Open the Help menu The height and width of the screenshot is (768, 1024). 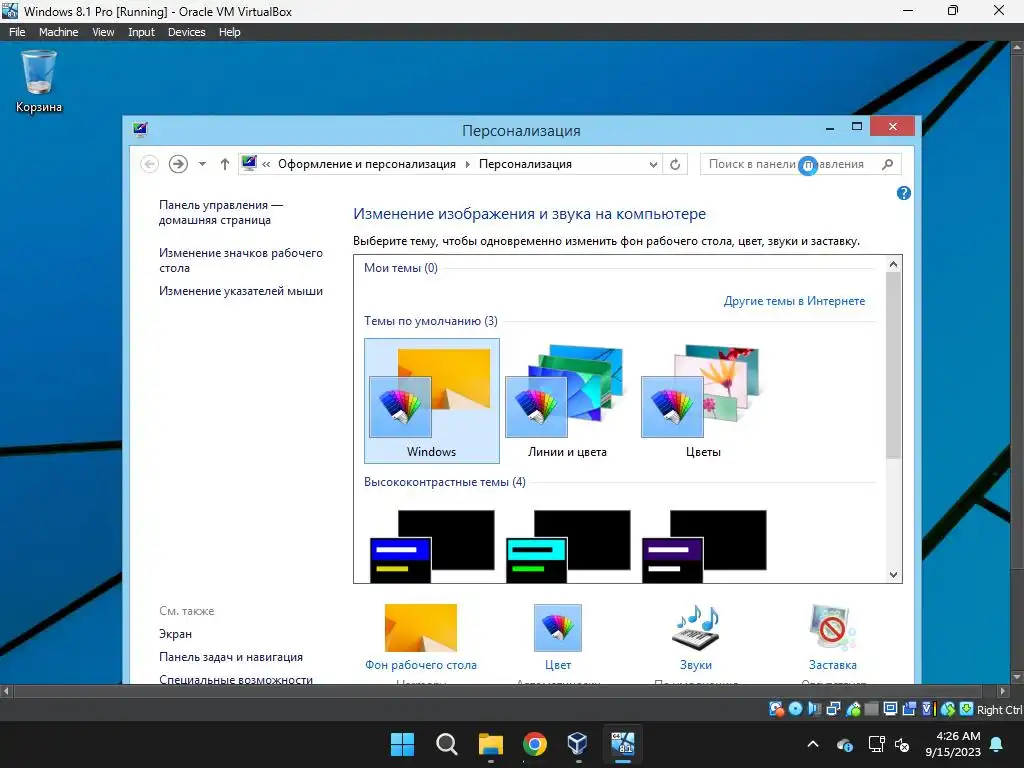tap(229, 32)
